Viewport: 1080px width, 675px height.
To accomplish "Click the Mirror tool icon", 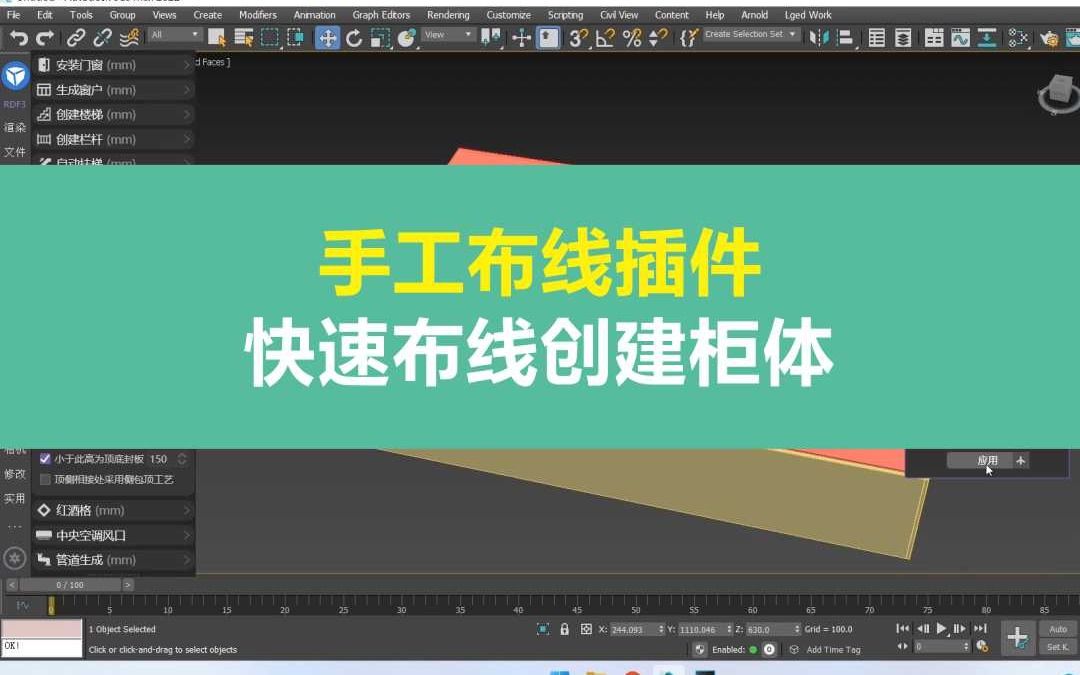I will [818, 38].
